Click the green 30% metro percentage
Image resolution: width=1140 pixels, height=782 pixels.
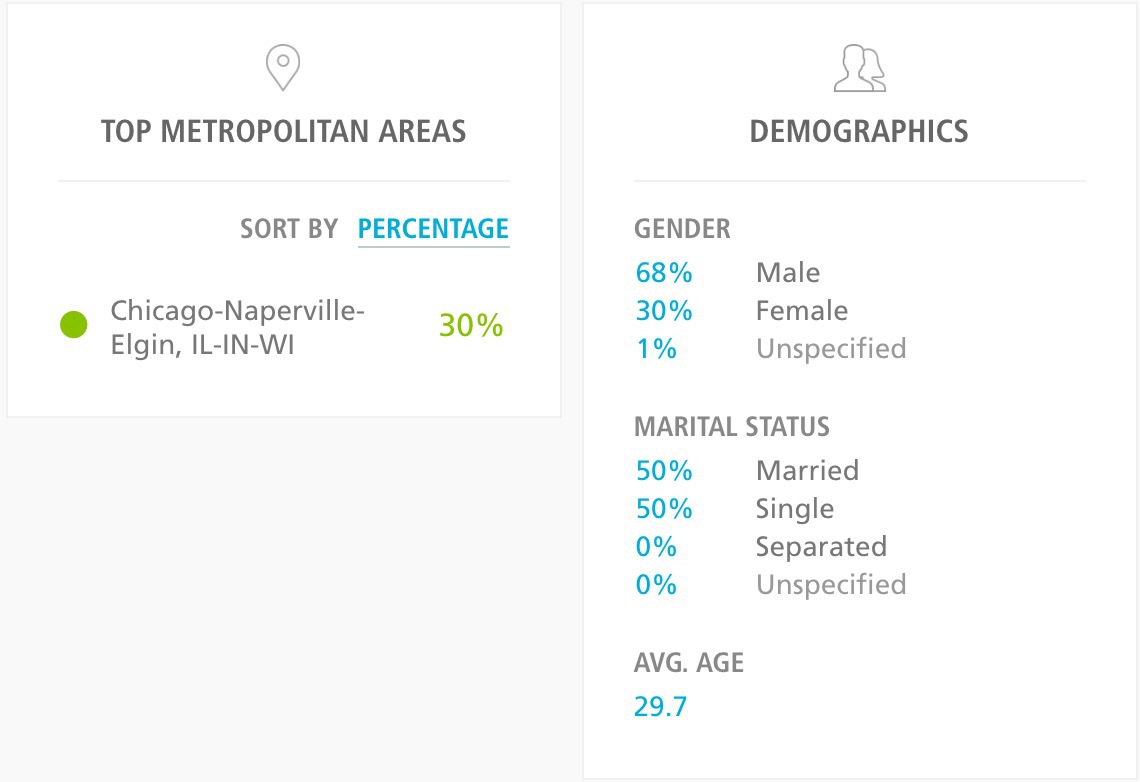[471, 326]
